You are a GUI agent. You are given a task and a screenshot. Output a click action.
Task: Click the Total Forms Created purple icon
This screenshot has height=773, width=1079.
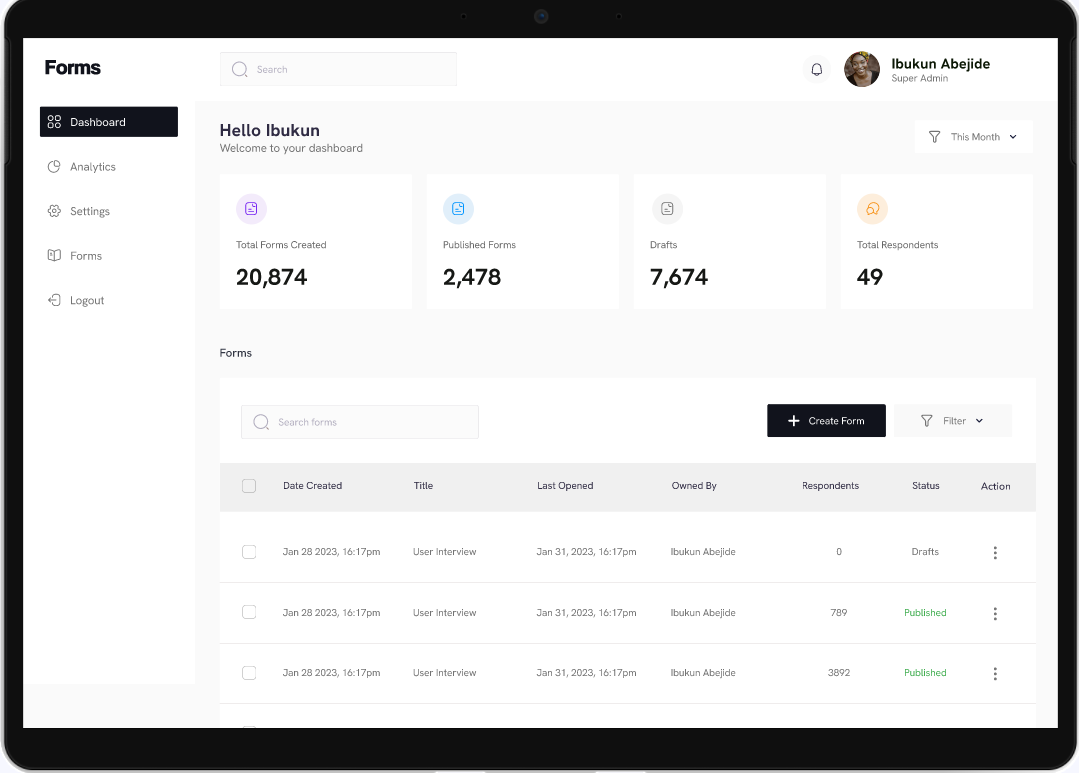click(x=251, y=209)
